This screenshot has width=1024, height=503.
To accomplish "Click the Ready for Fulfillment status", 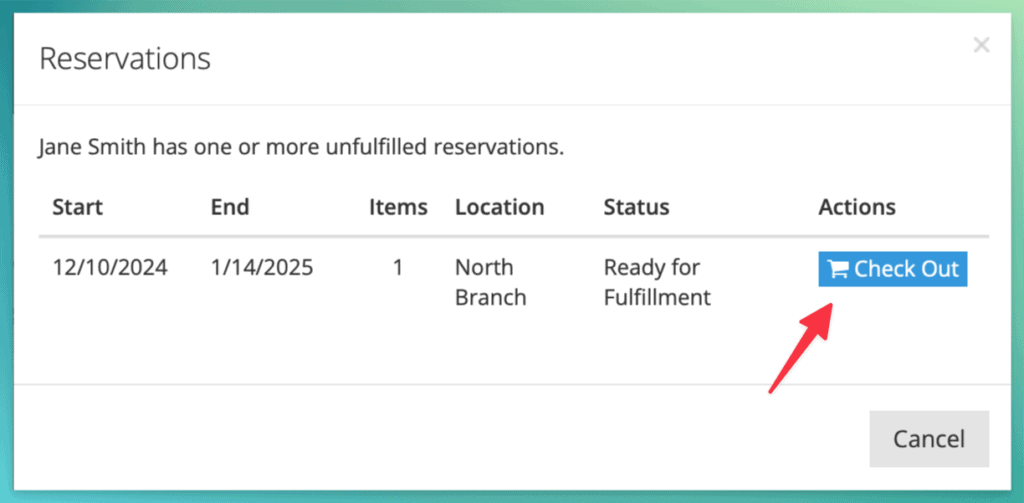I will 657,282.
